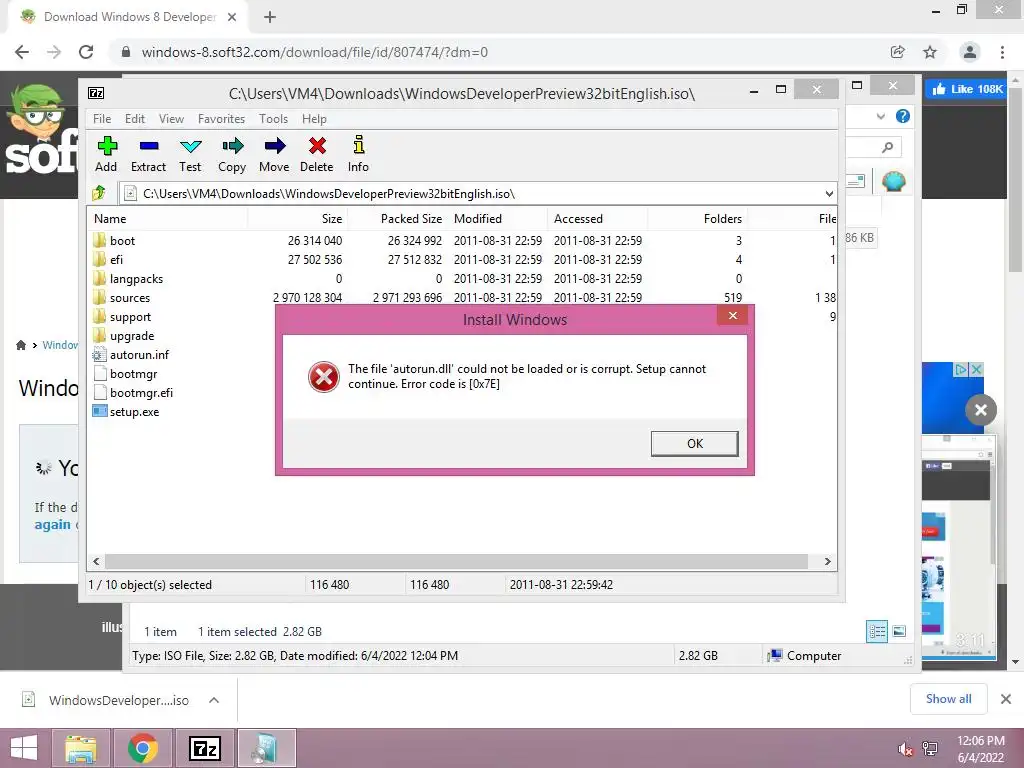Open the Chrome three-dot menu
This screenshot has width=1024, height=768.
click(x=1002, y=52)
